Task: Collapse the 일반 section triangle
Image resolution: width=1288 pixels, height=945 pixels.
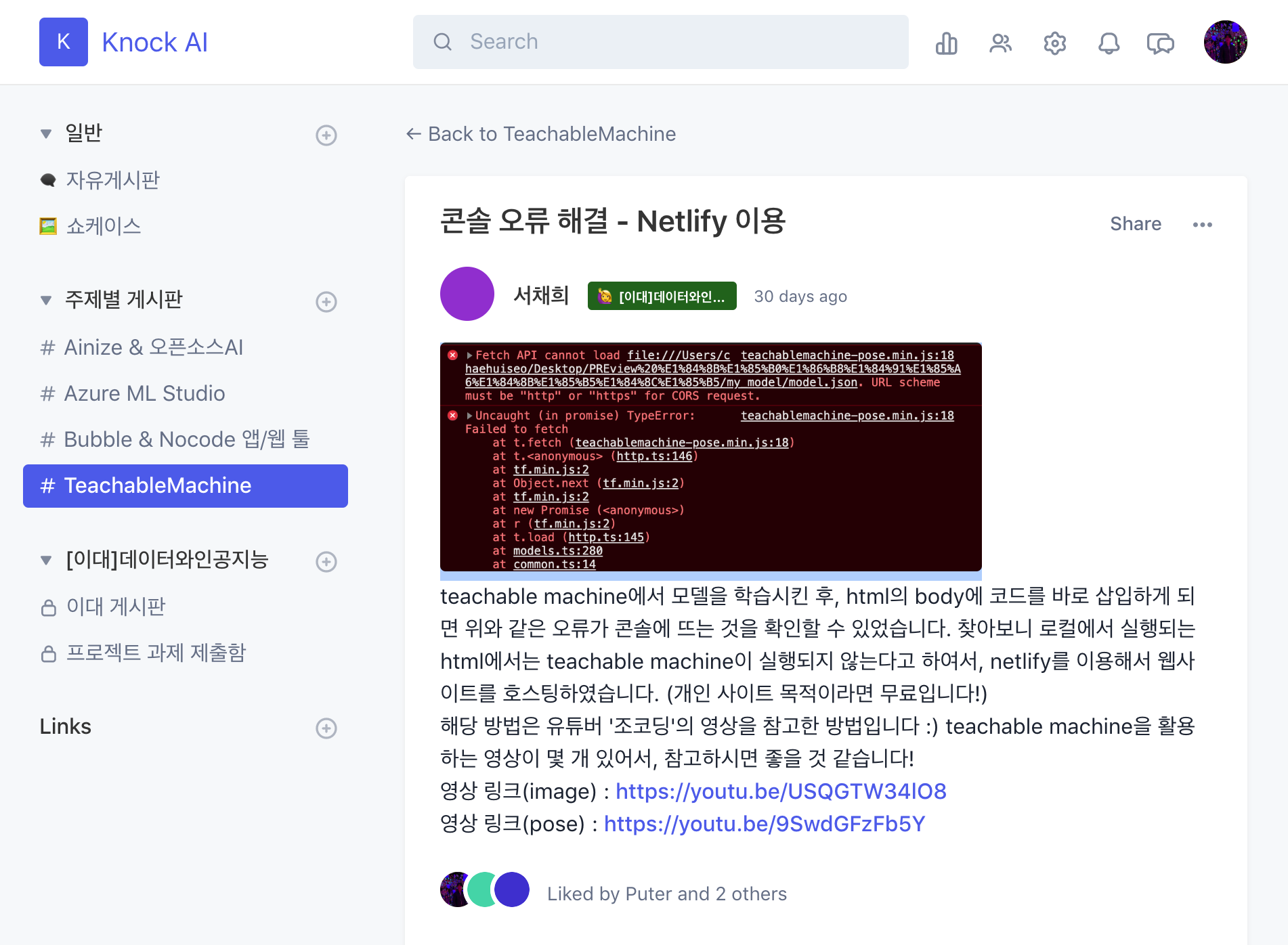Action: click(x=46, y=133)
